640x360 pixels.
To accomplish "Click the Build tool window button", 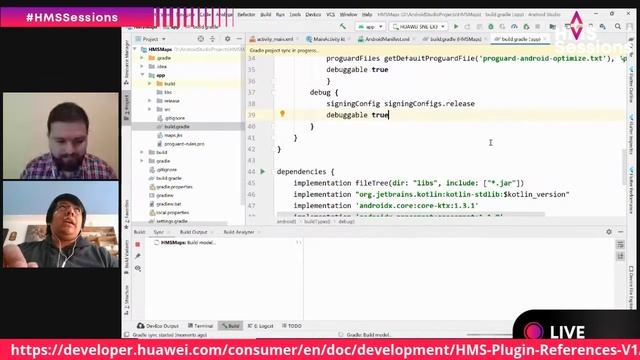I will pos(231,326).
